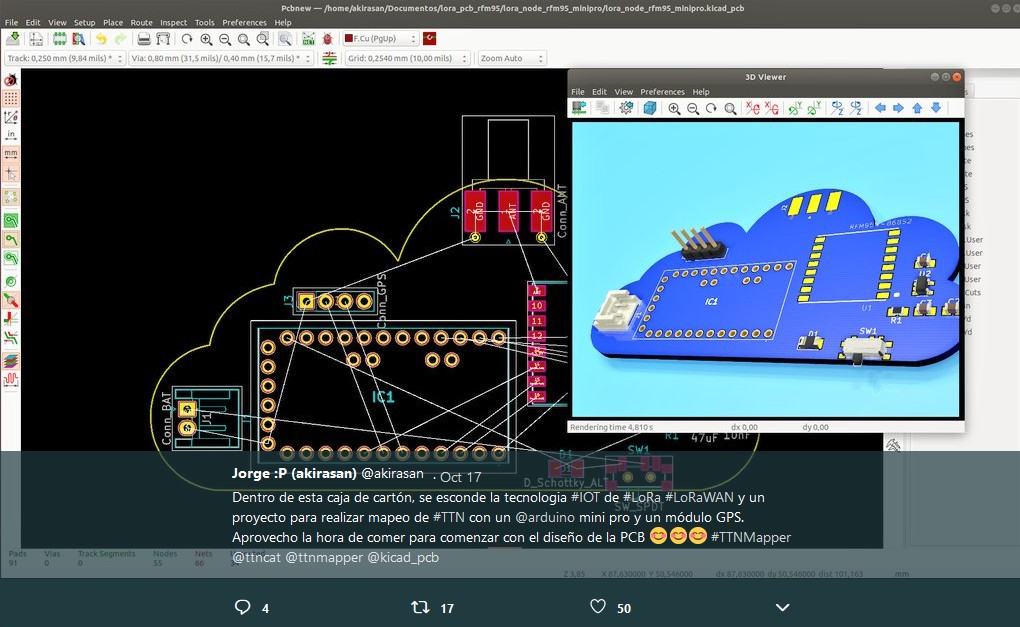The image size is (1020, 627).
Task: Like the tweet with heart icon
Action: (x=598, y=607)
